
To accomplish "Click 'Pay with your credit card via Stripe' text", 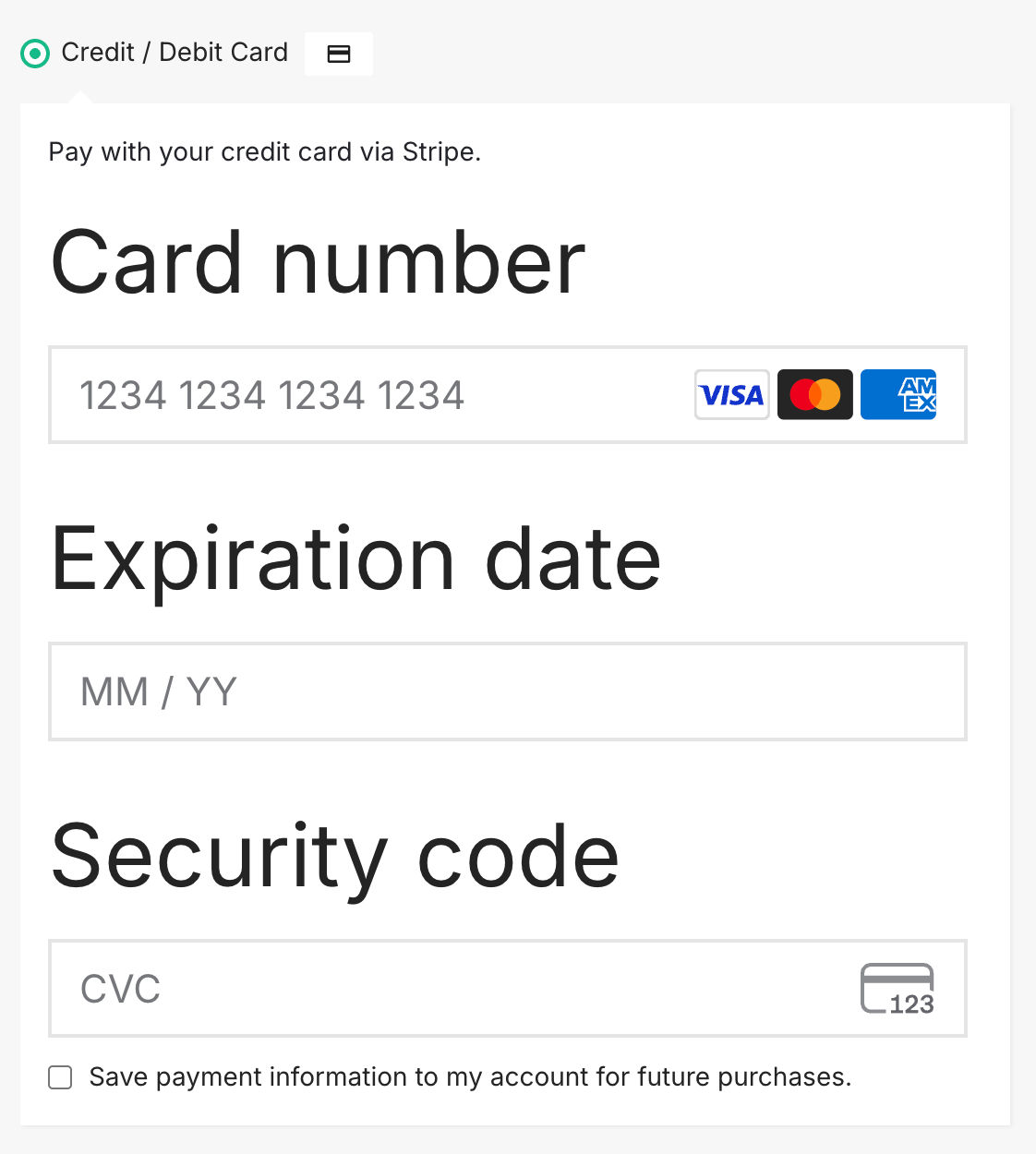I will pyautogui.click(x=264, y=151).
